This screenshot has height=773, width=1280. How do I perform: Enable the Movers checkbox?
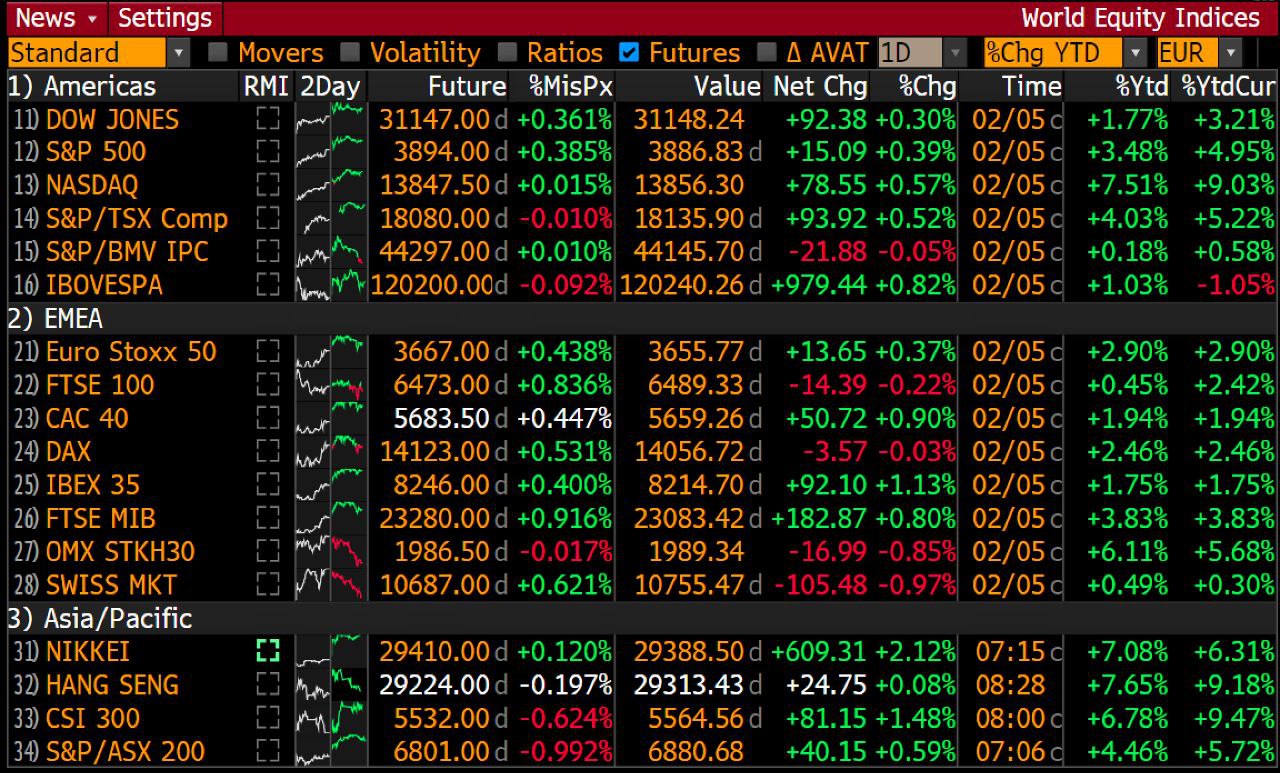click(219, 52)
